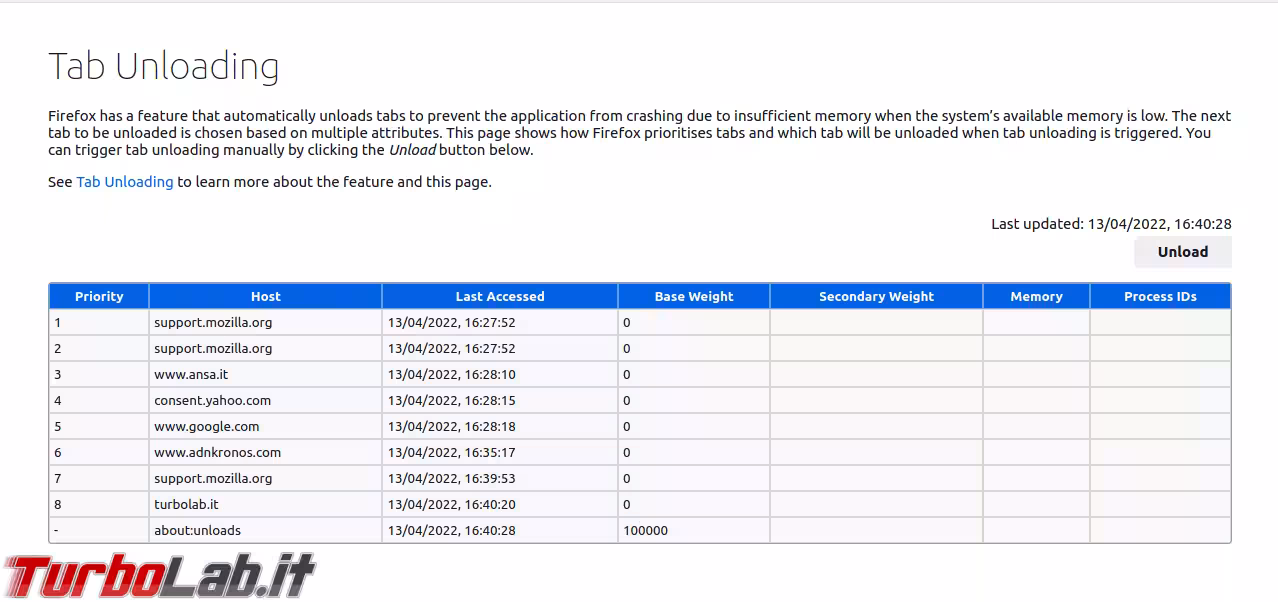This screenshot has height=602, width=1278.
Task: Select the turbolab.it table row
Action: pos(400,504)
